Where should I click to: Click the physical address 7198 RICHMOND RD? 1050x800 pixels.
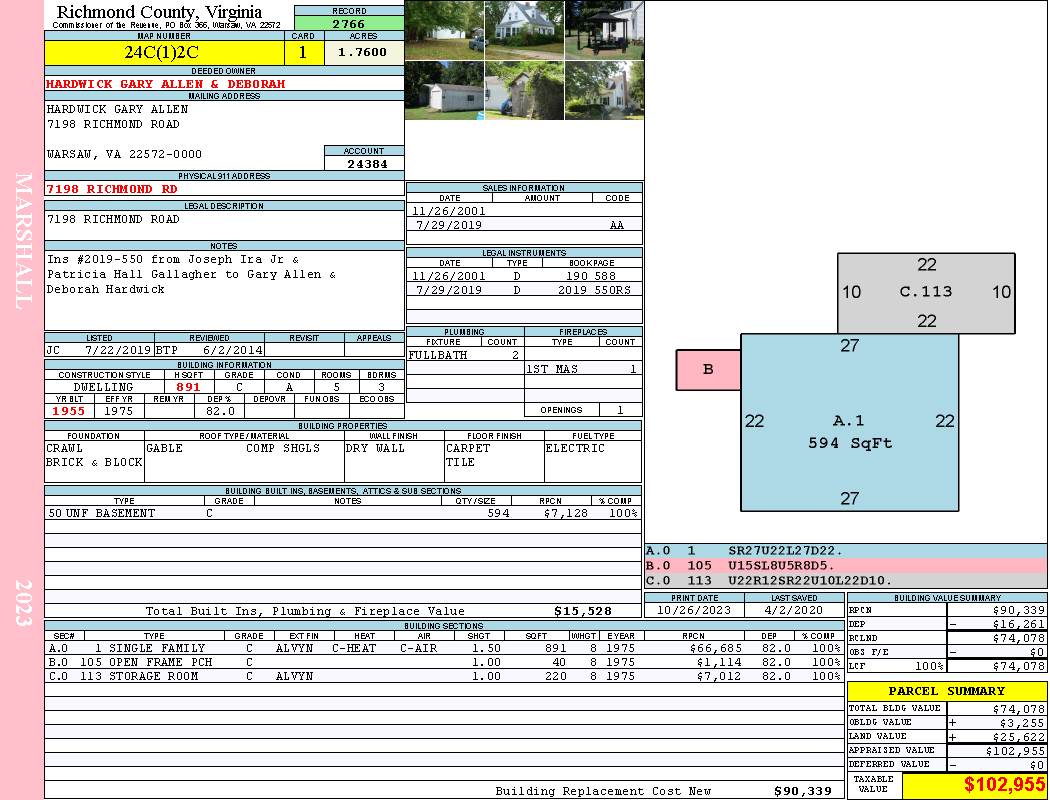tap(113, 189)
